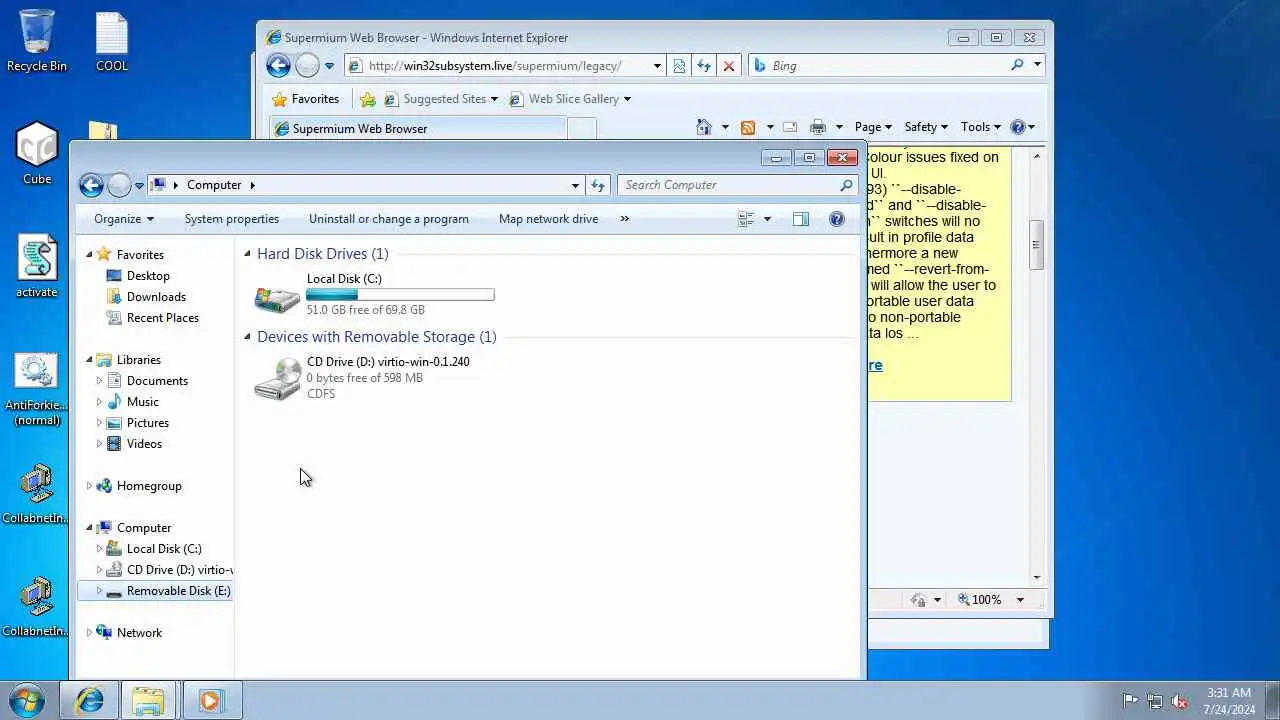Click the Internet Explorer Back button

tap(278, 66)
